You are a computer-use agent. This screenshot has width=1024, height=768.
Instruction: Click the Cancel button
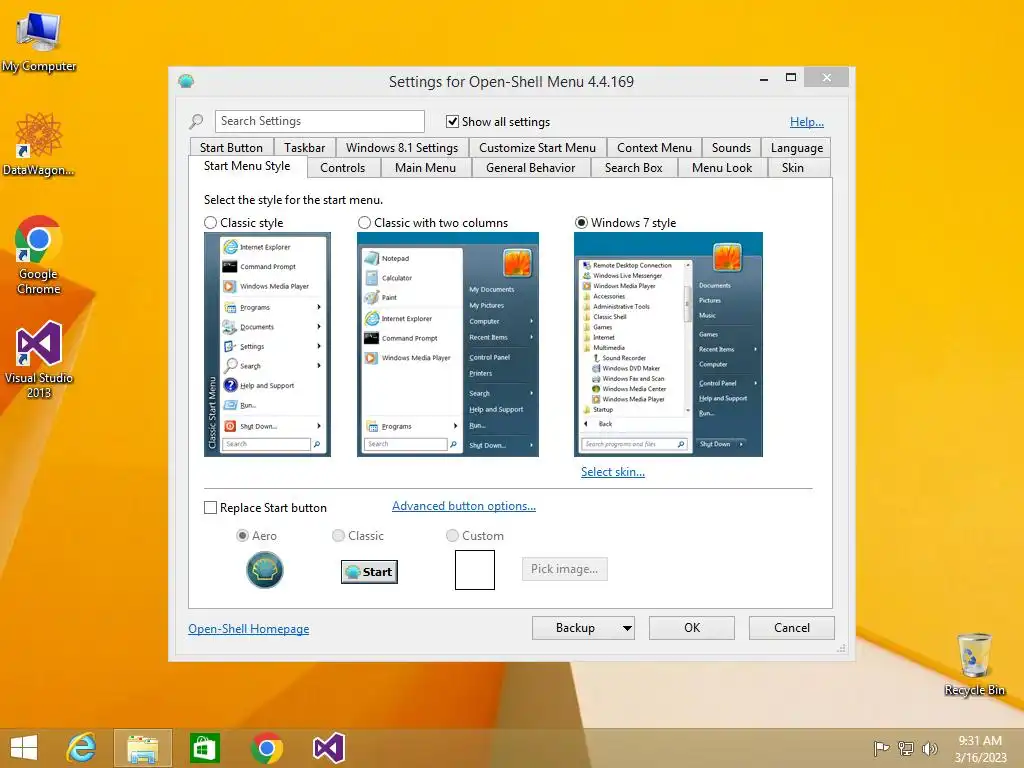point(792,628)
